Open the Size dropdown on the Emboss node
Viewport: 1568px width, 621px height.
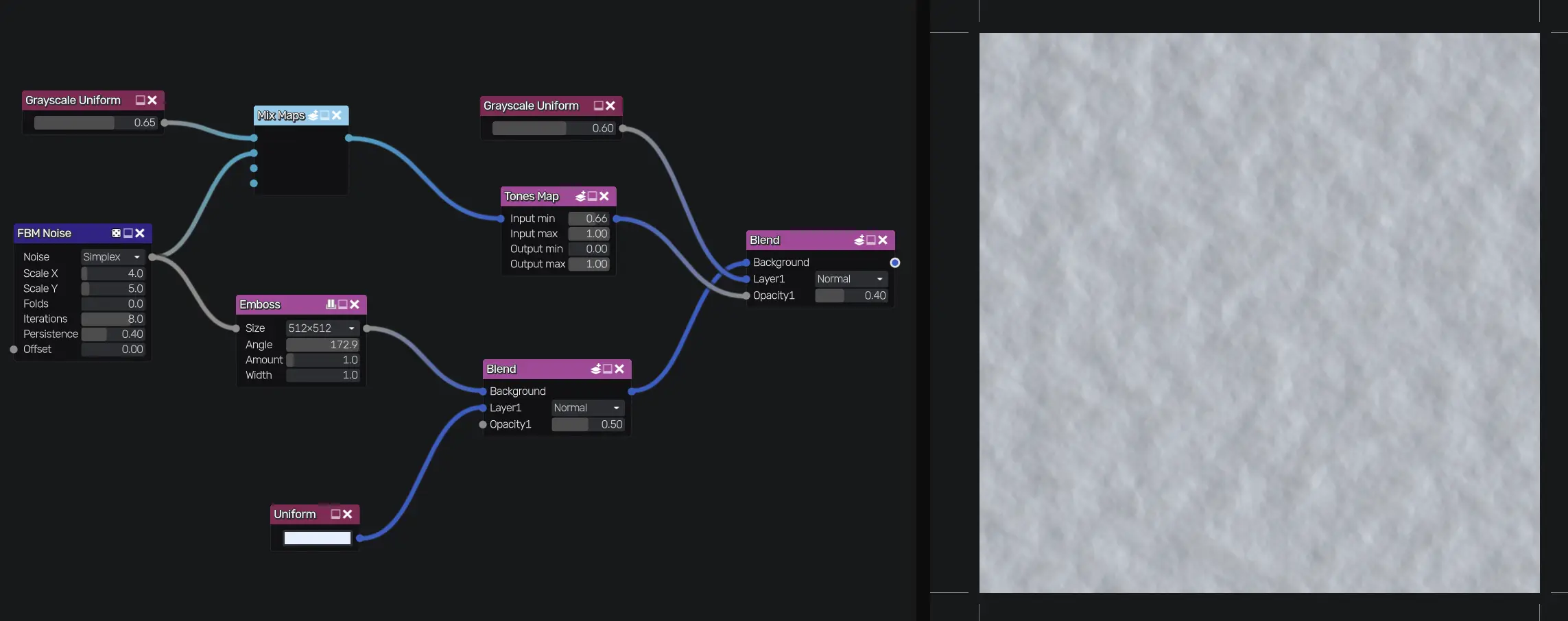pos(321,328)
